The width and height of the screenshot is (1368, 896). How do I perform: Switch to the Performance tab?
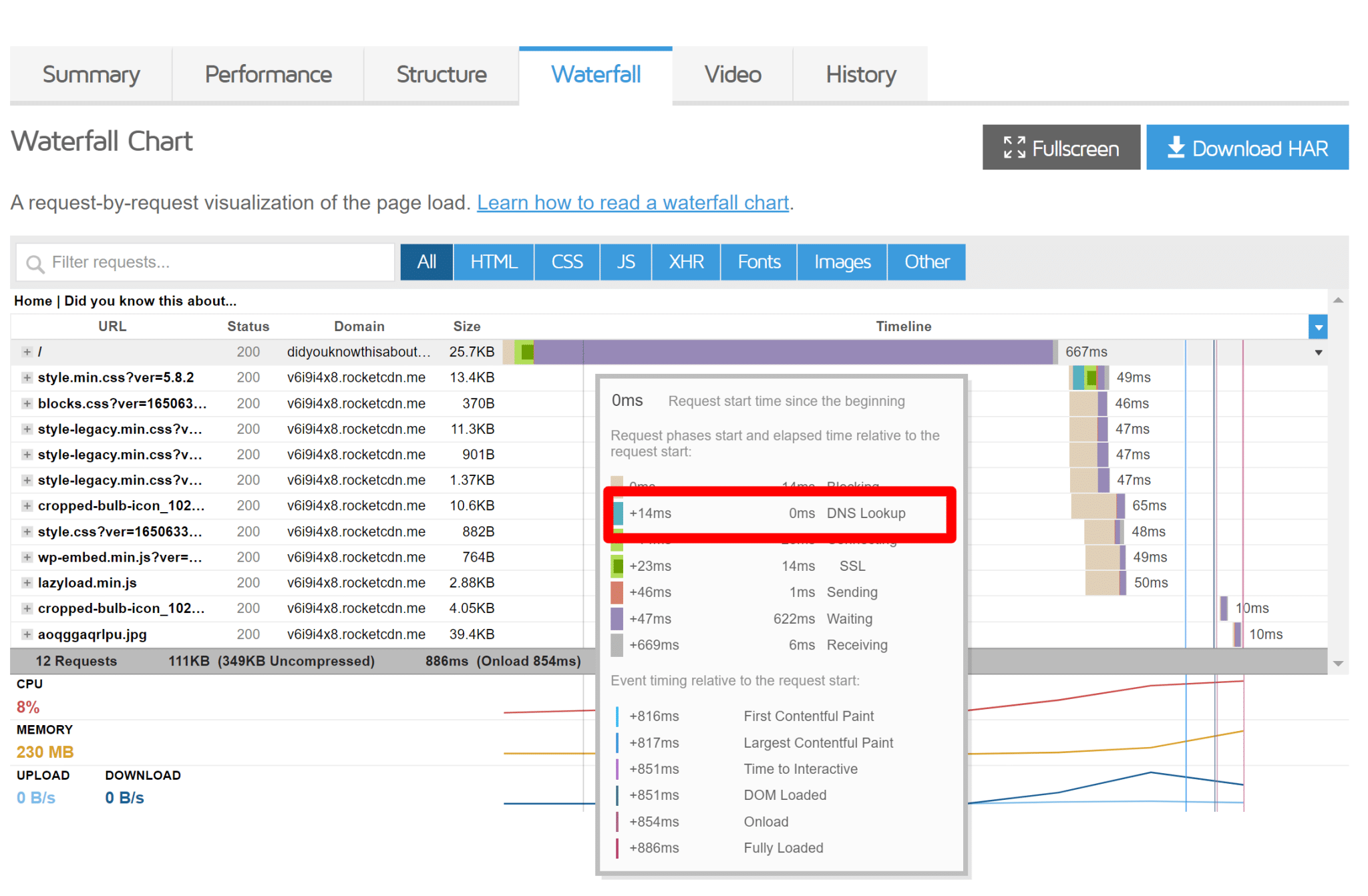pyautogui.click(x=268, y=74)
